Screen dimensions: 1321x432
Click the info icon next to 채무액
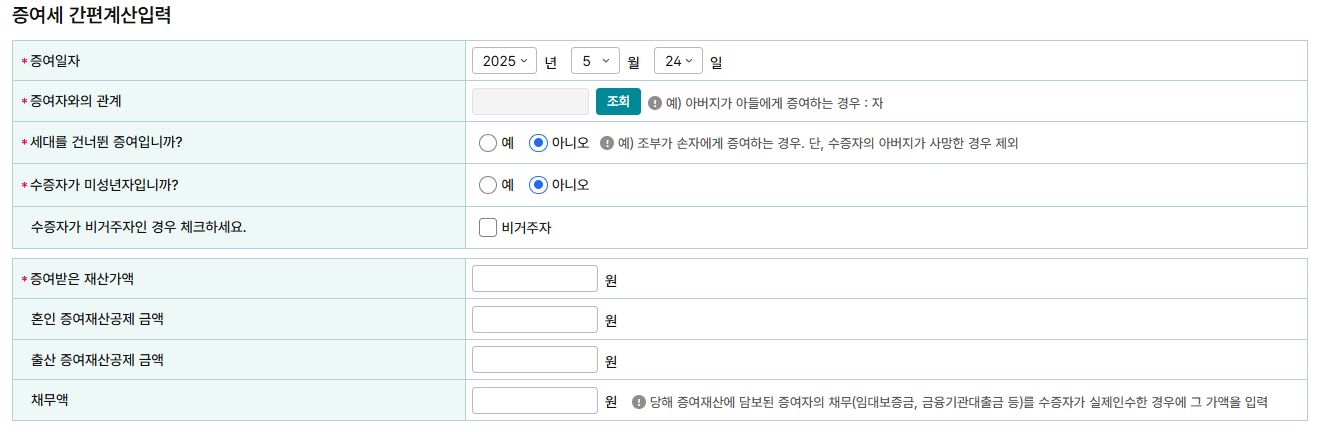[x=639, y=401]
